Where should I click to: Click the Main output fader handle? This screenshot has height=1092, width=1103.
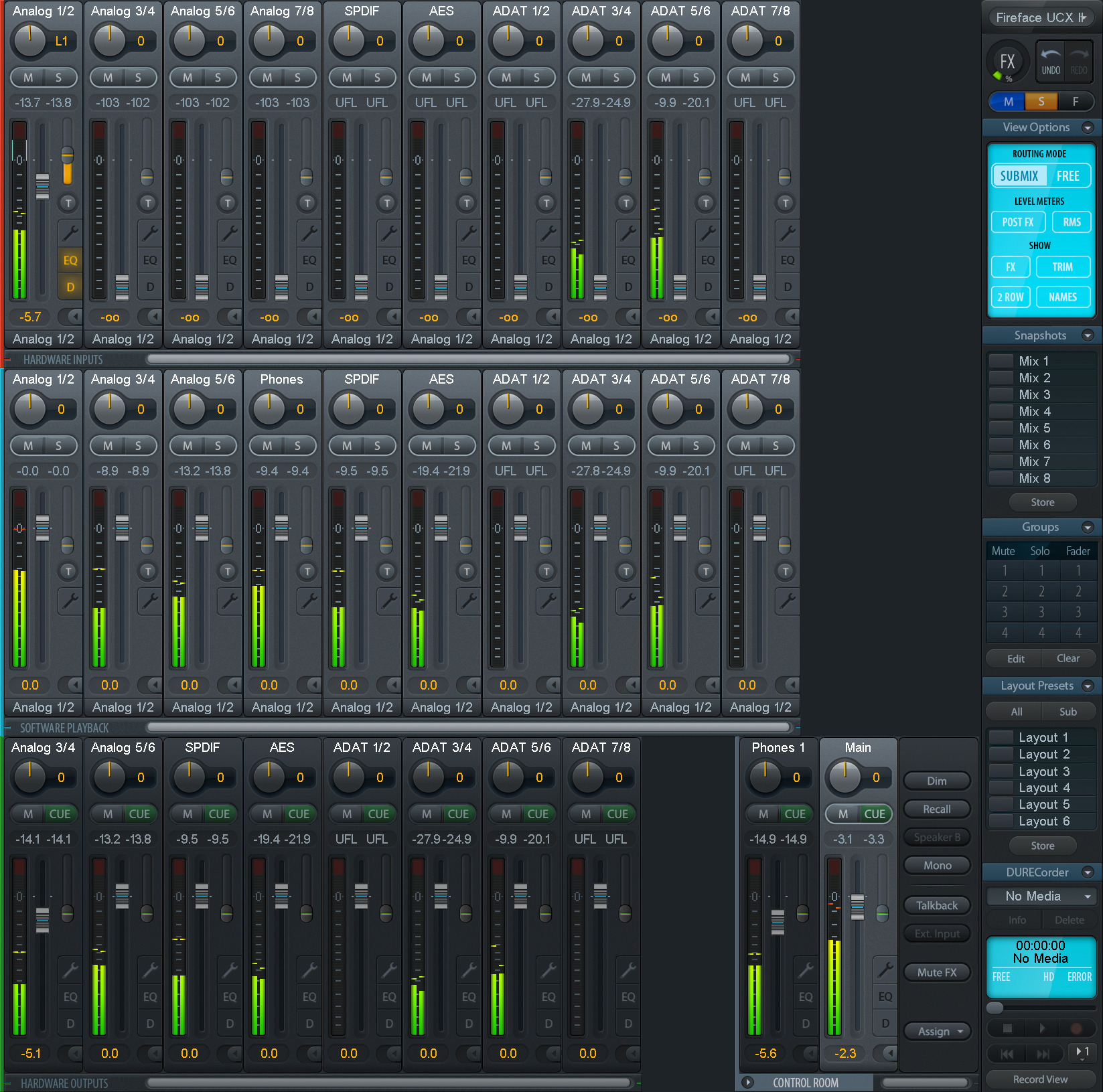click(857, 907)
